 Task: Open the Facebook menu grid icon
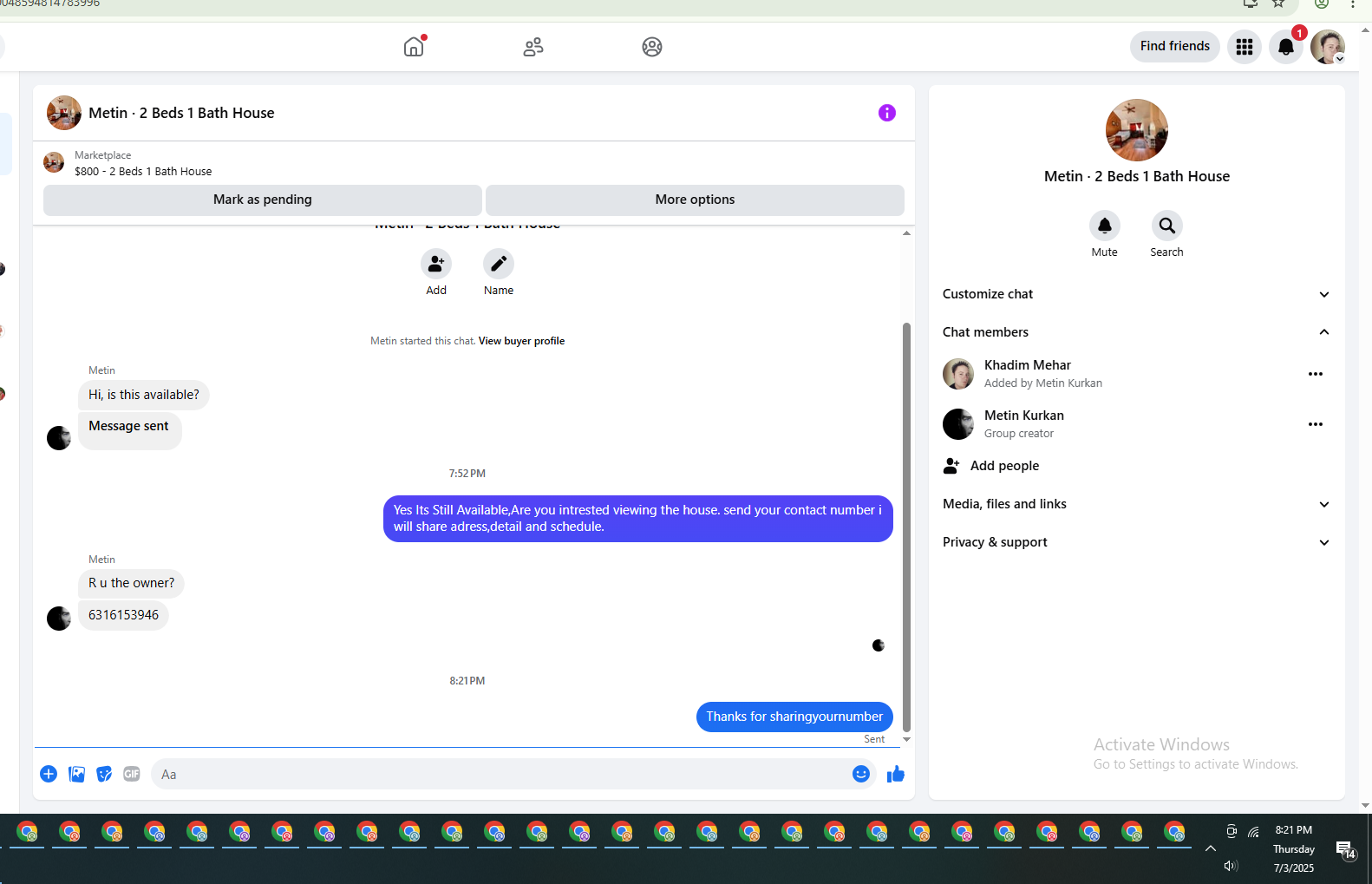[1245, 47]
